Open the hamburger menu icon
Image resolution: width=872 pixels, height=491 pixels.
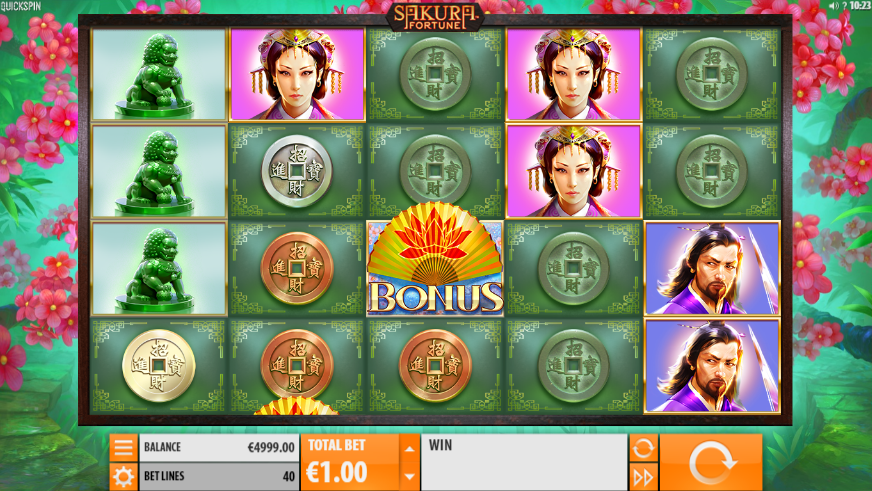tap(123, 448)
